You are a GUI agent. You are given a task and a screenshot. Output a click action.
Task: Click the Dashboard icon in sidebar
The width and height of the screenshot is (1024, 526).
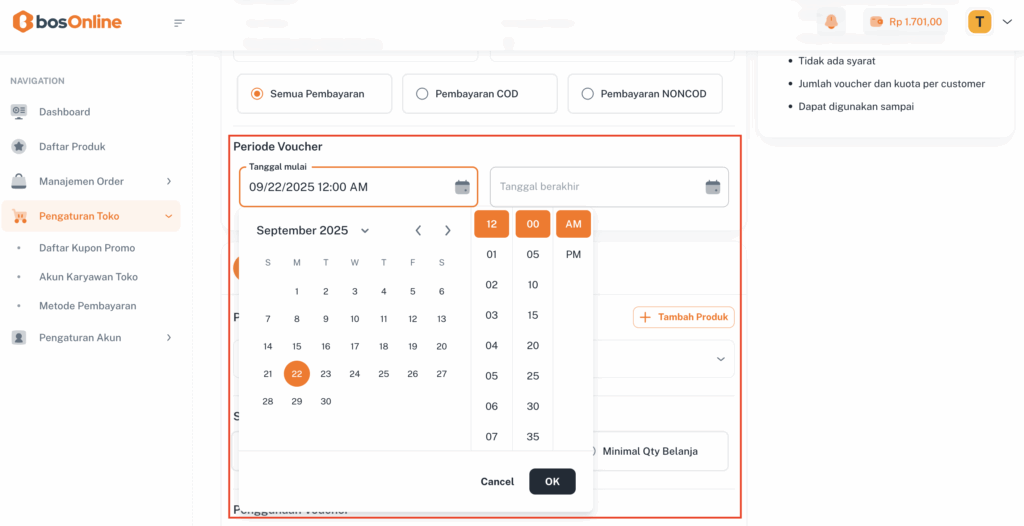click(19, 112)
